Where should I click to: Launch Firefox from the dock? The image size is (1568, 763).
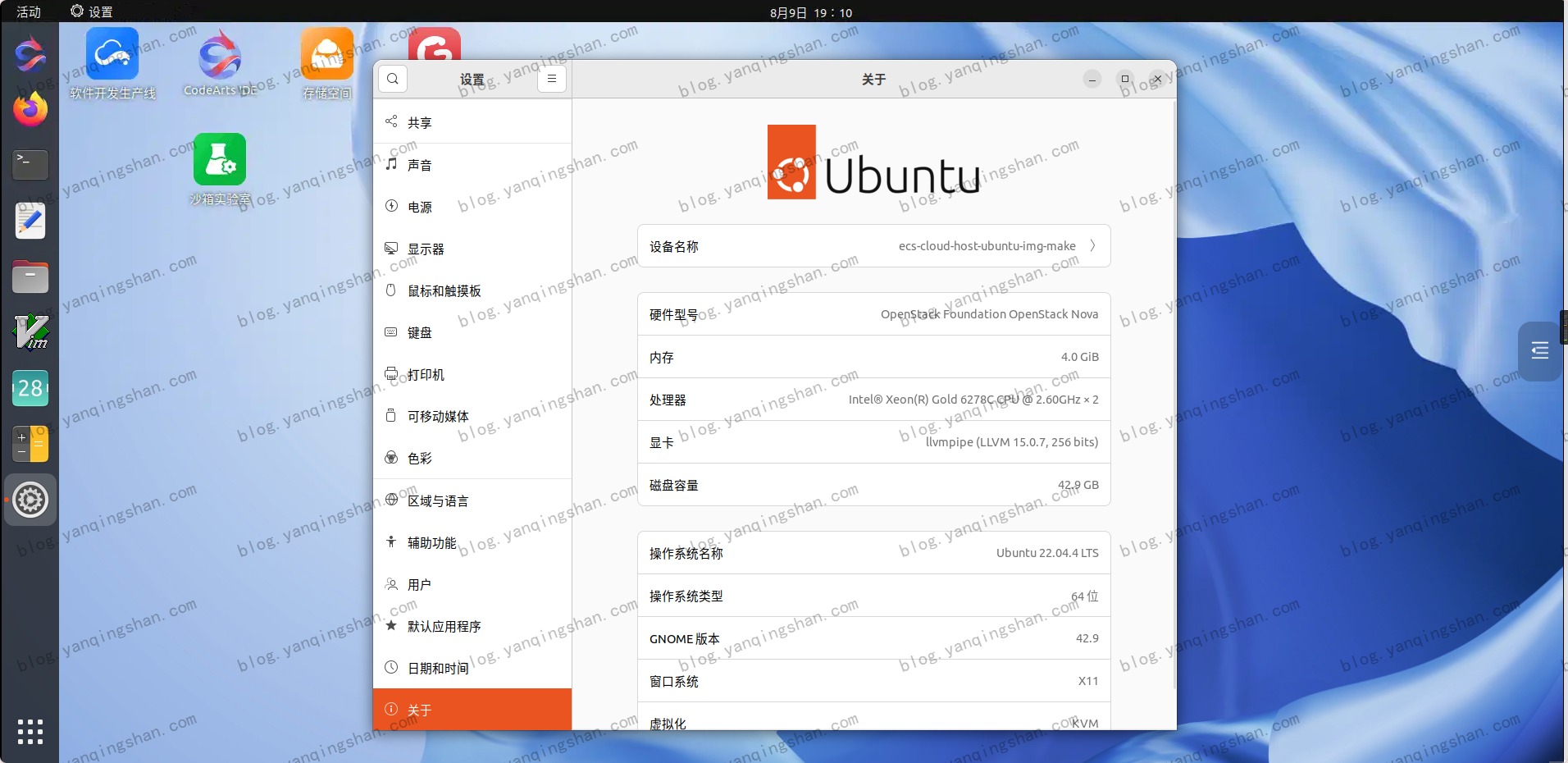pyautogui.click(x=30, y=109)
